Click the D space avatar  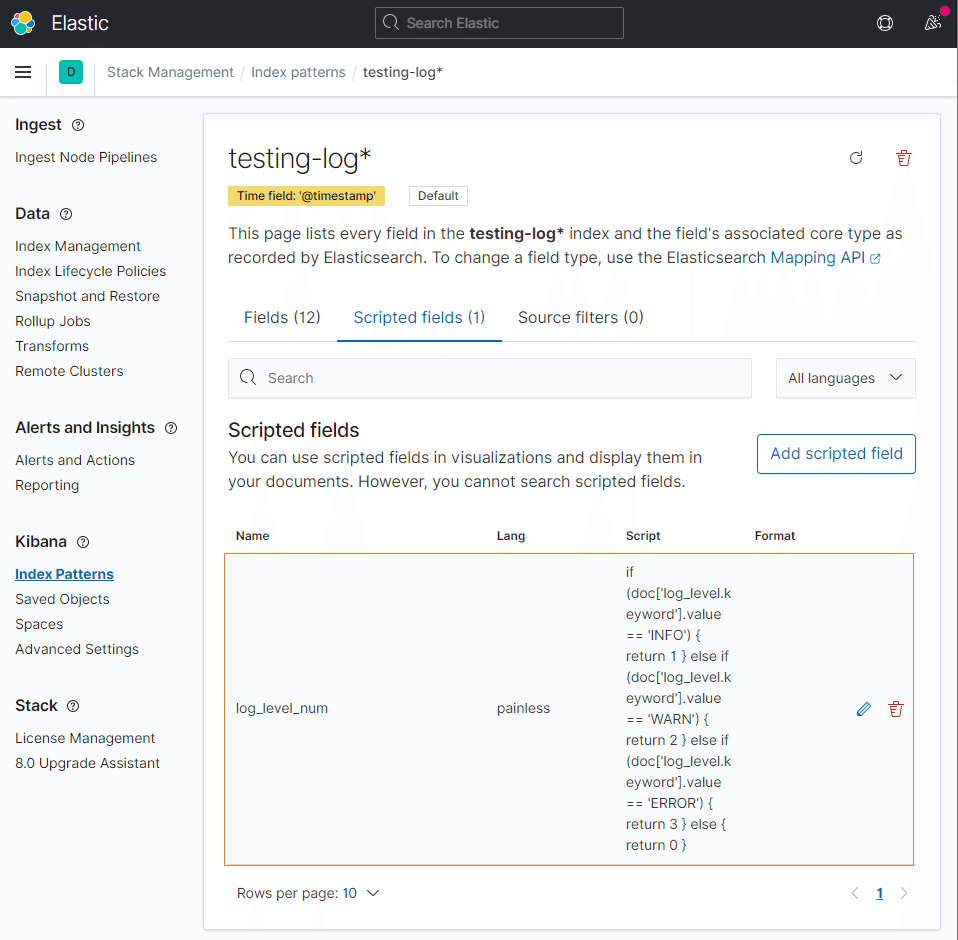(x=70, y=72)
